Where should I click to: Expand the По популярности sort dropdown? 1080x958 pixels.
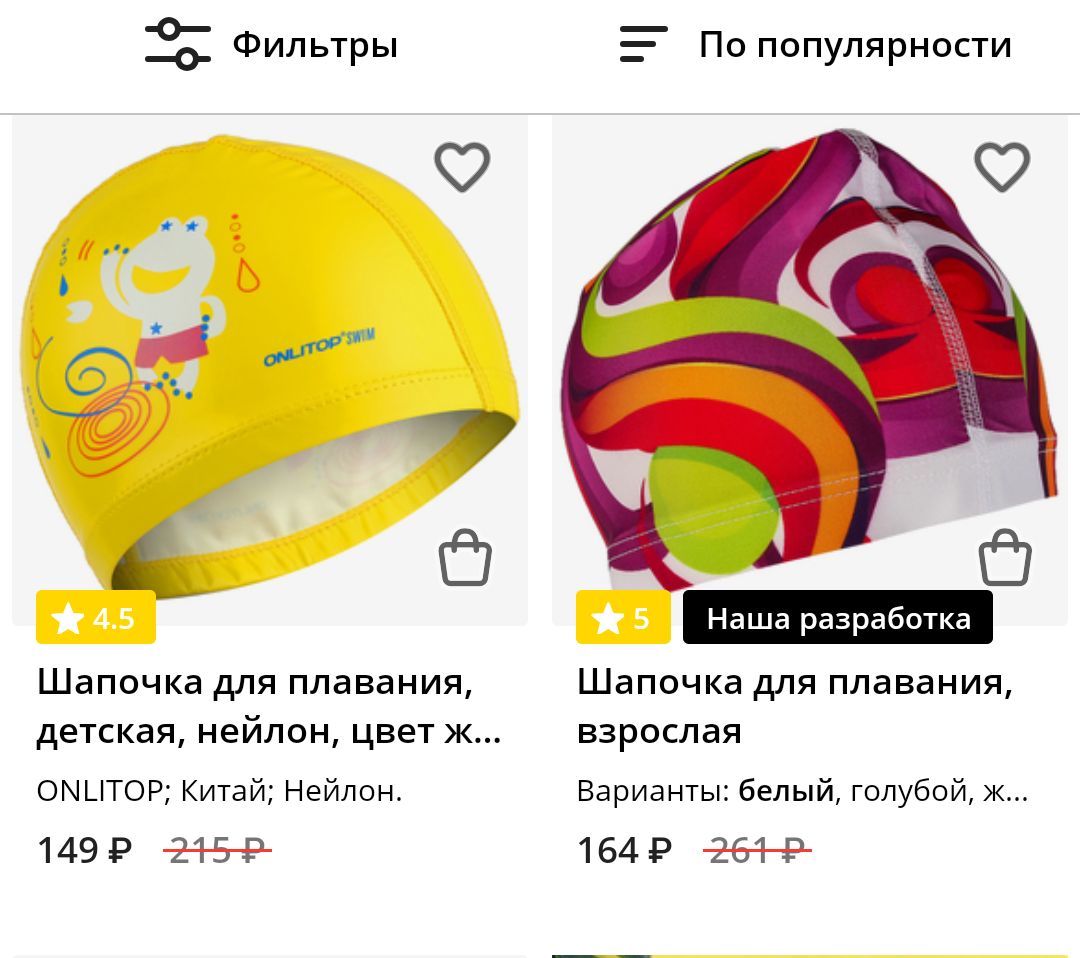coord(816,45)
